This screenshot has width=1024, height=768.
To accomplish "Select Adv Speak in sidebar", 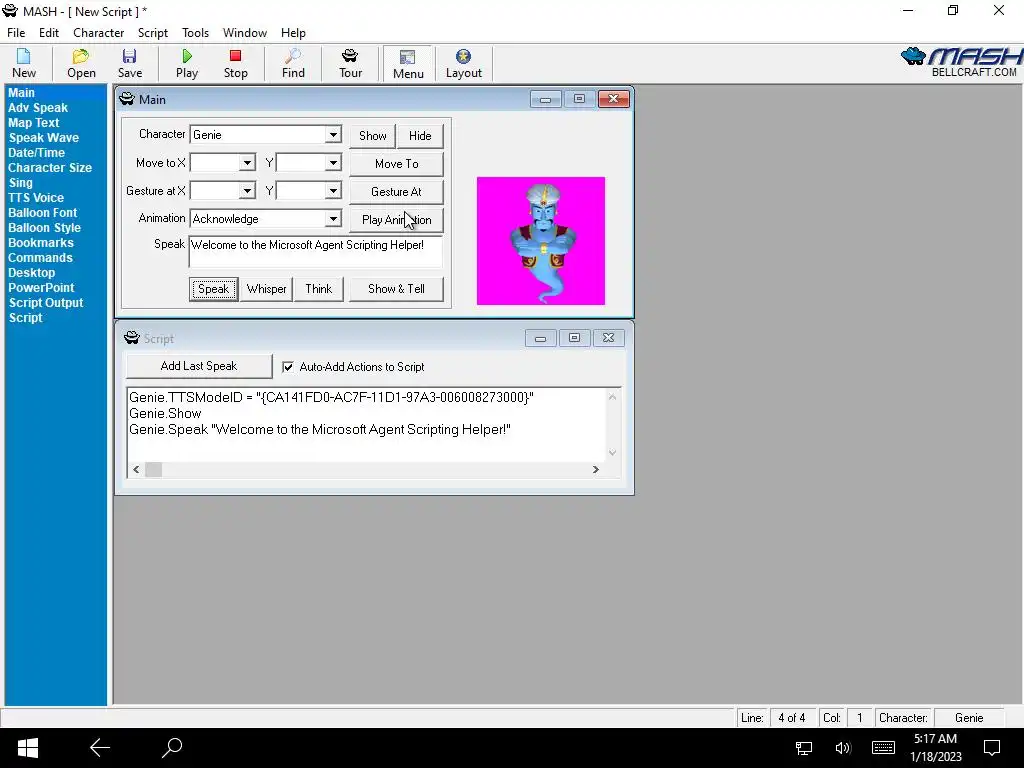I will pyautogui.click(x=38, y=108).
